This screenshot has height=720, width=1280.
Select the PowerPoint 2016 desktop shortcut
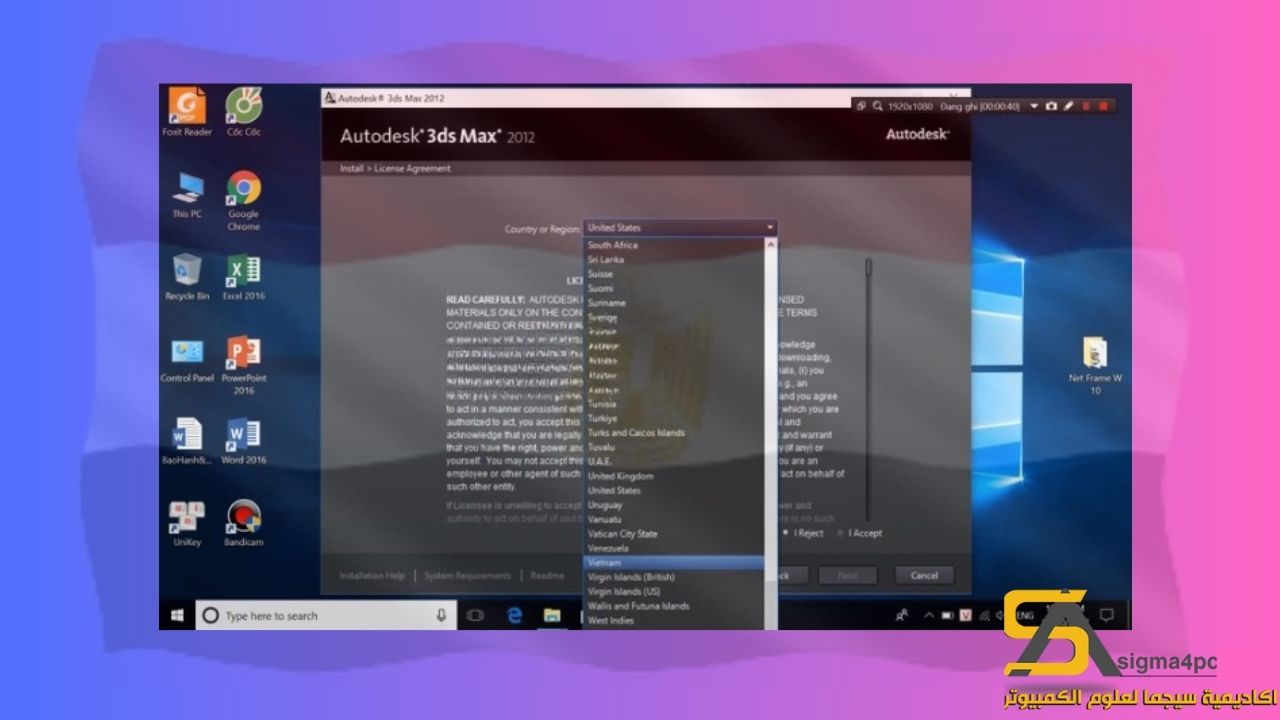(x=243, y=366)
